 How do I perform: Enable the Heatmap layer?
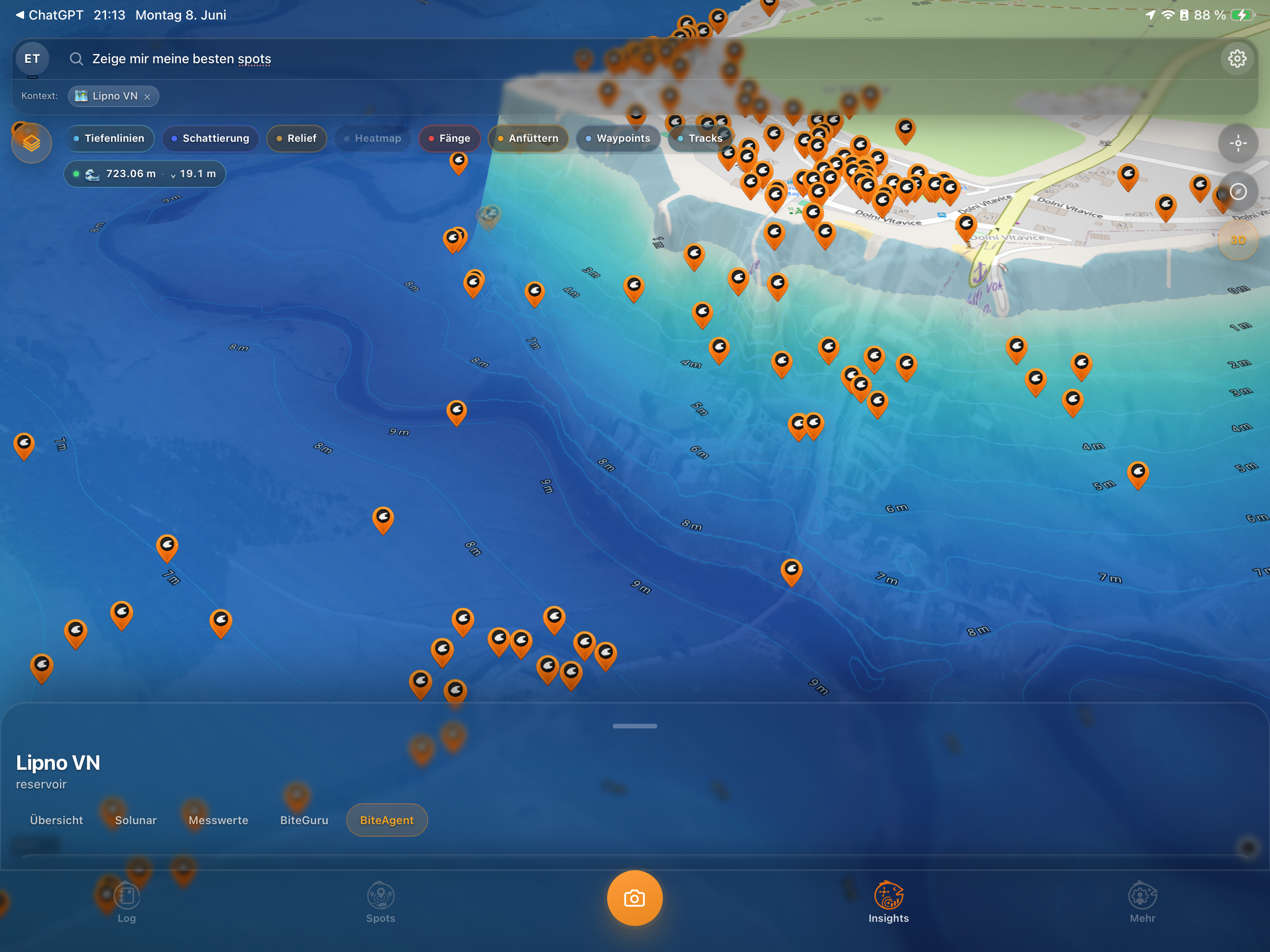tap(373, 139)
